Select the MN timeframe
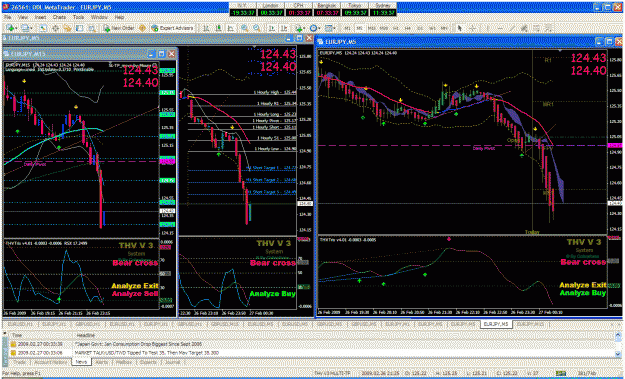Image resolution: width=625 pixels, height=379 pixels. coord(444,28)
